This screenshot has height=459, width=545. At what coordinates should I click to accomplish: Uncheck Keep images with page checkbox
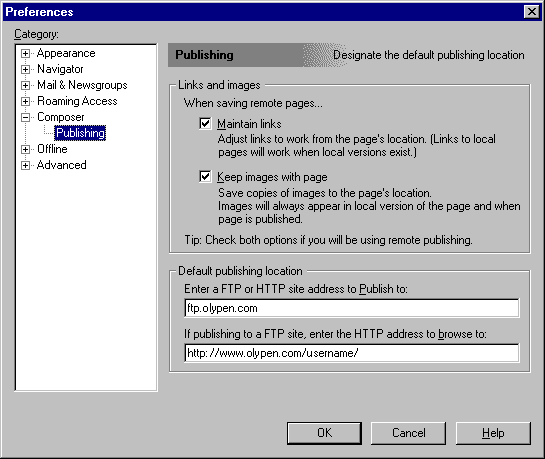click(x=205, y=177)
